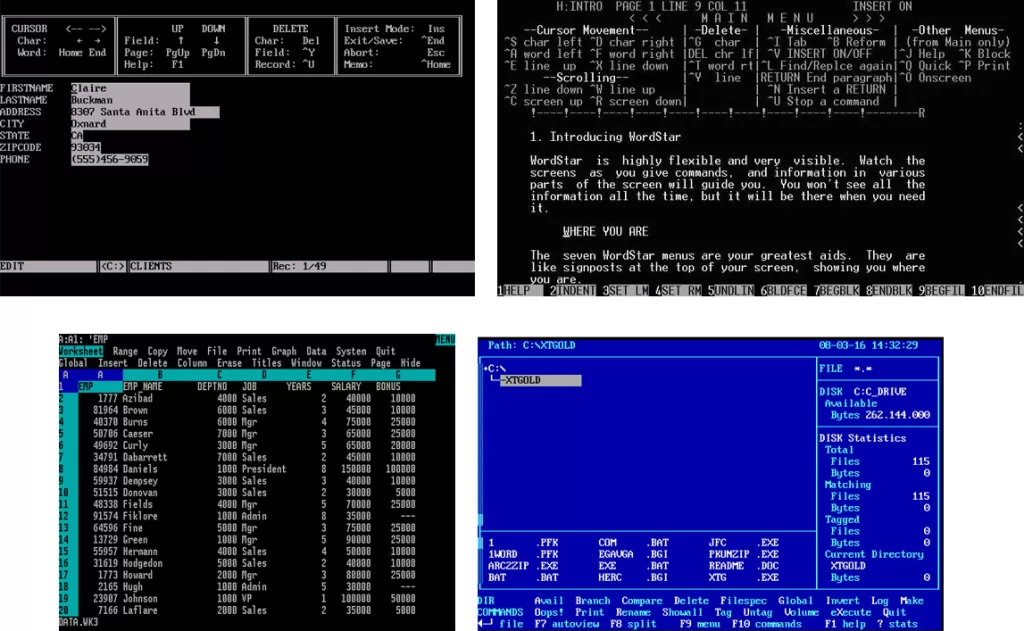The width and height of the screenshot is (1024, 631).
Task: Click the README .DOC file entry
Action: click(x=743, y=566)
